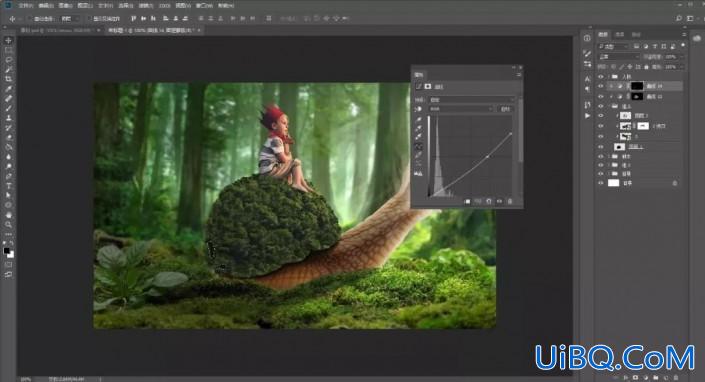Hide the second Curves layer via eye icon
The height and width of the screenshot is (382, 705).
pos(601,96)
